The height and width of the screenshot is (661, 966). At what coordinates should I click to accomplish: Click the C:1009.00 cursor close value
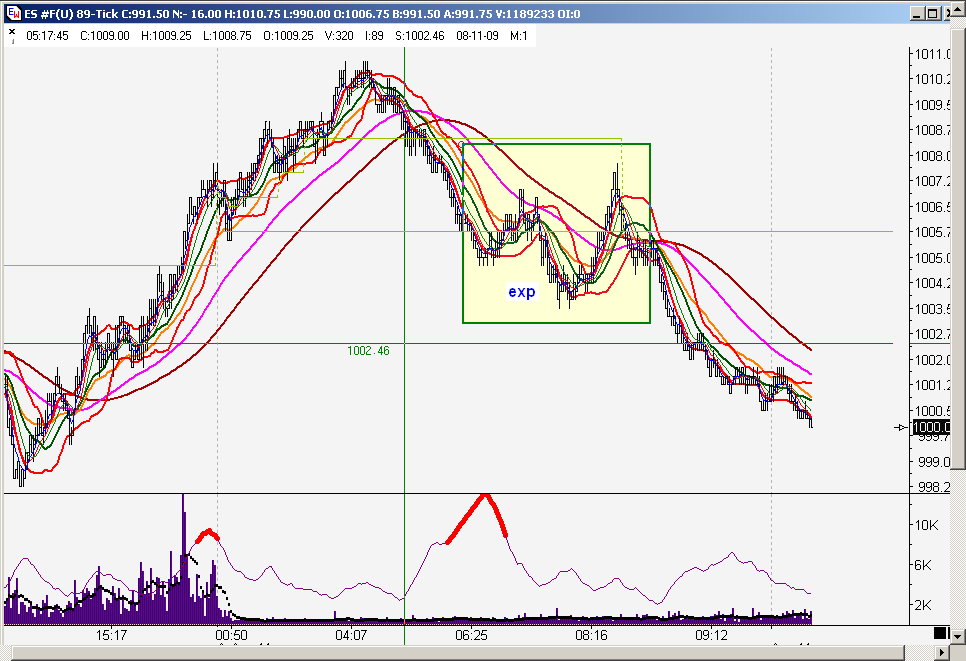105,36
